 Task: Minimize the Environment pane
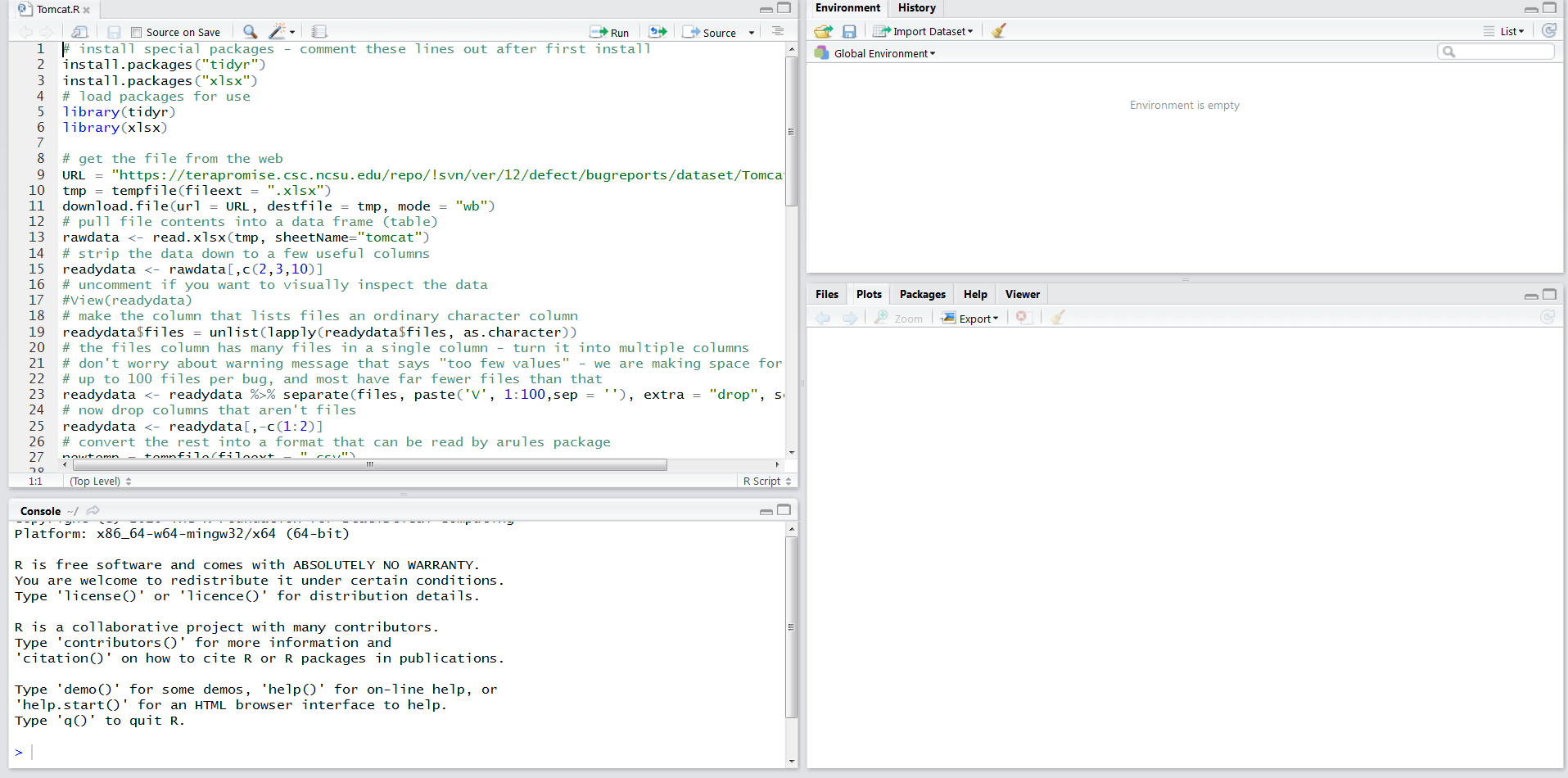coord(1530,8)
